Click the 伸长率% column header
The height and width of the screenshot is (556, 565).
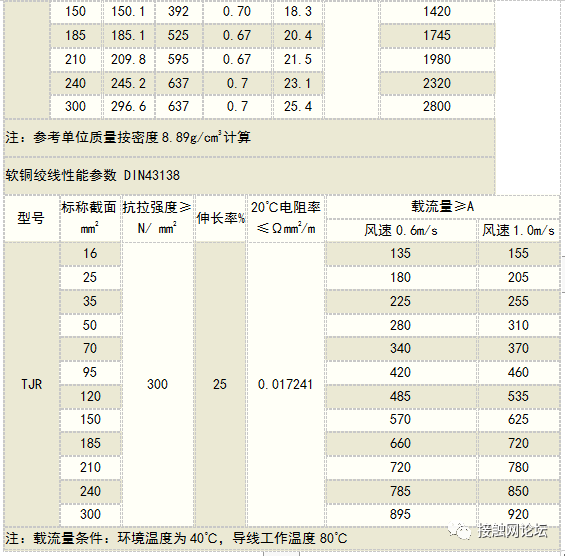(221, 218)
